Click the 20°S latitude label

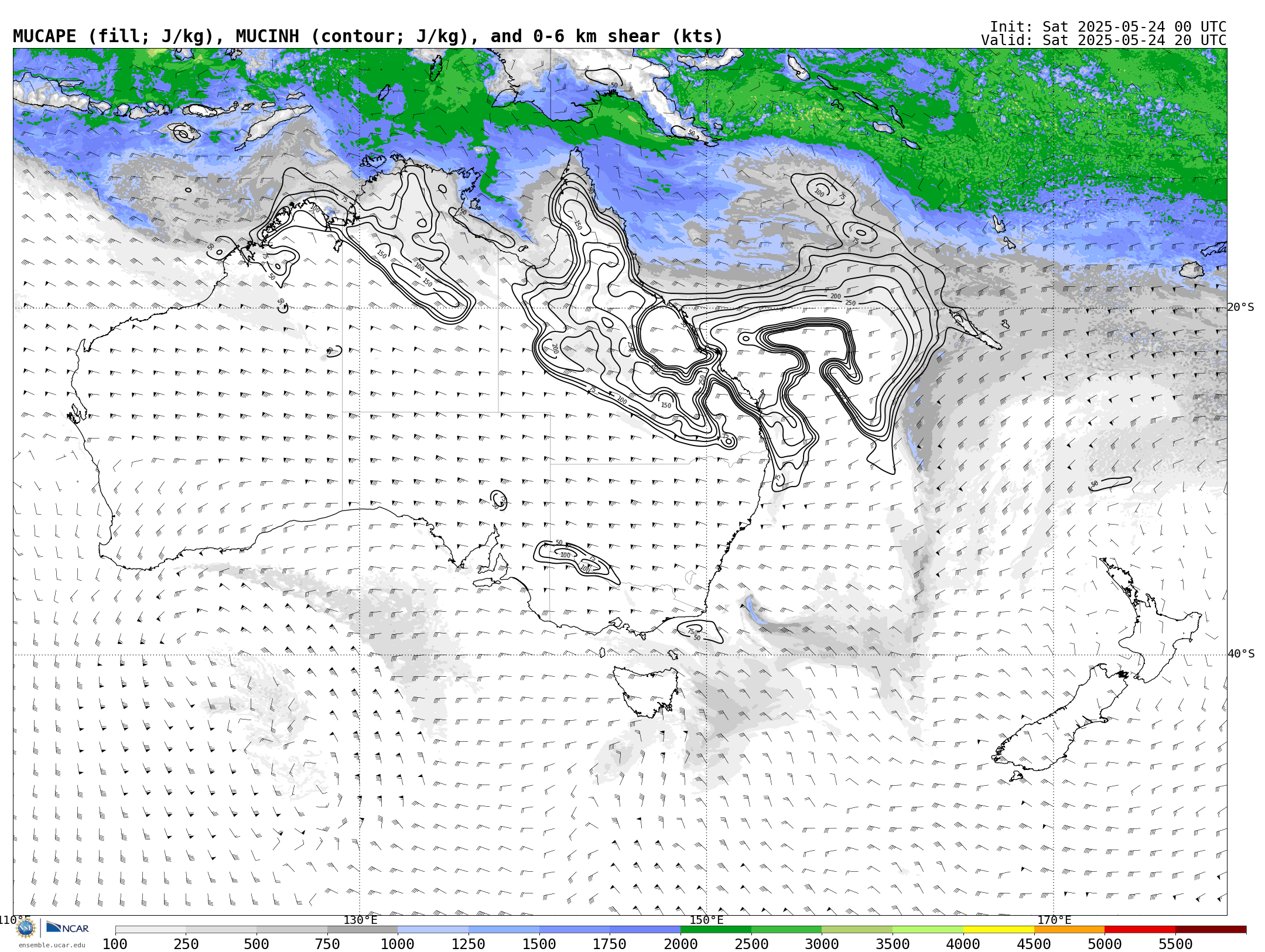coord(1241,307)
